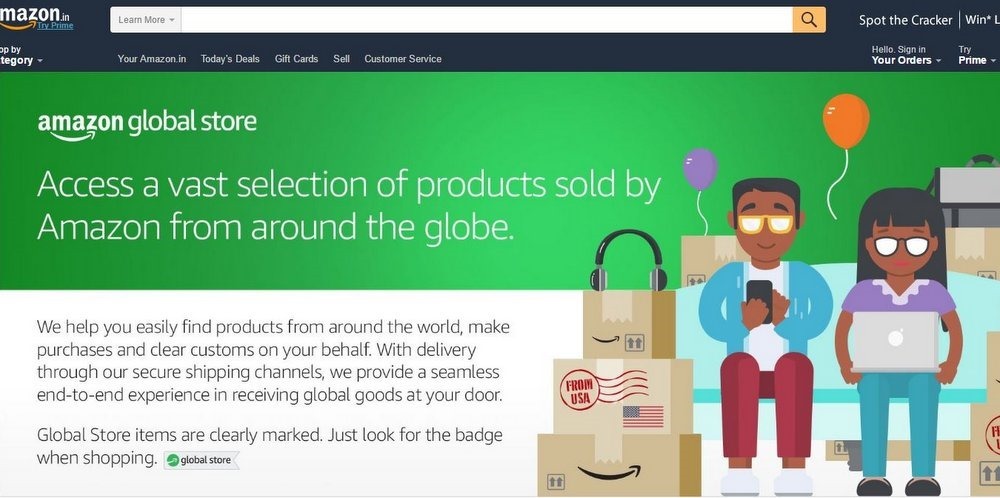Expand the Shop by Category menu
Viewport: 1000px width, 498px height.
(x=21, y=55)
